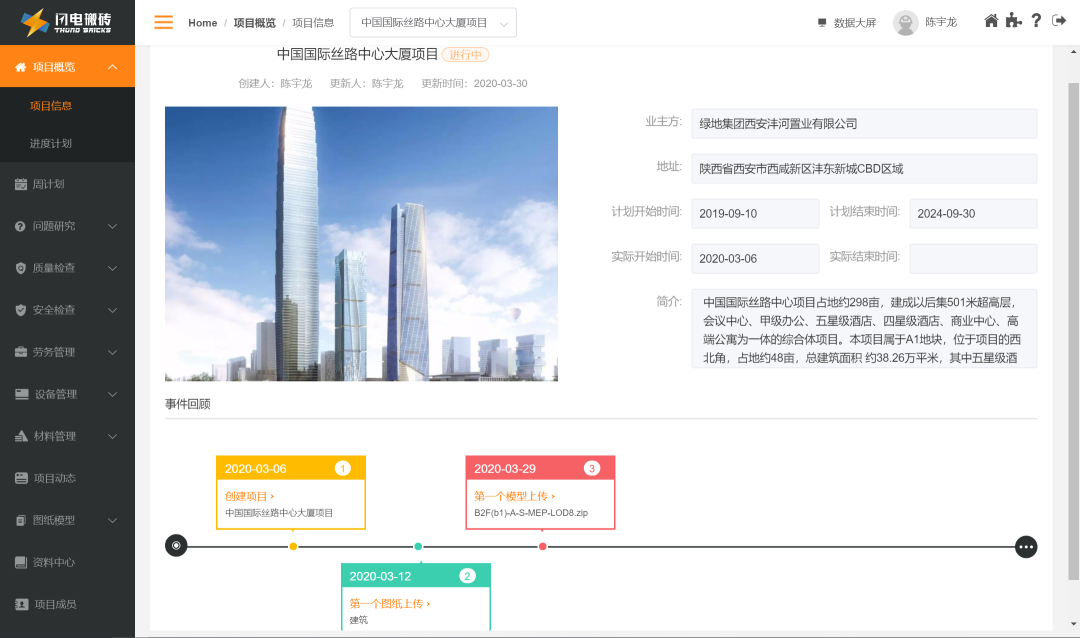Click the timeline more dots button
1080x638 pixels.
coord(1026,547)
